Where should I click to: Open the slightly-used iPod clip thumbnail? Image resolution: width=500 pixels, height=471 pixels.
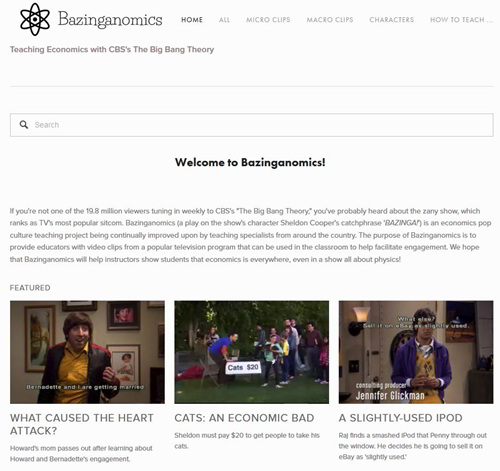[416, 352]
